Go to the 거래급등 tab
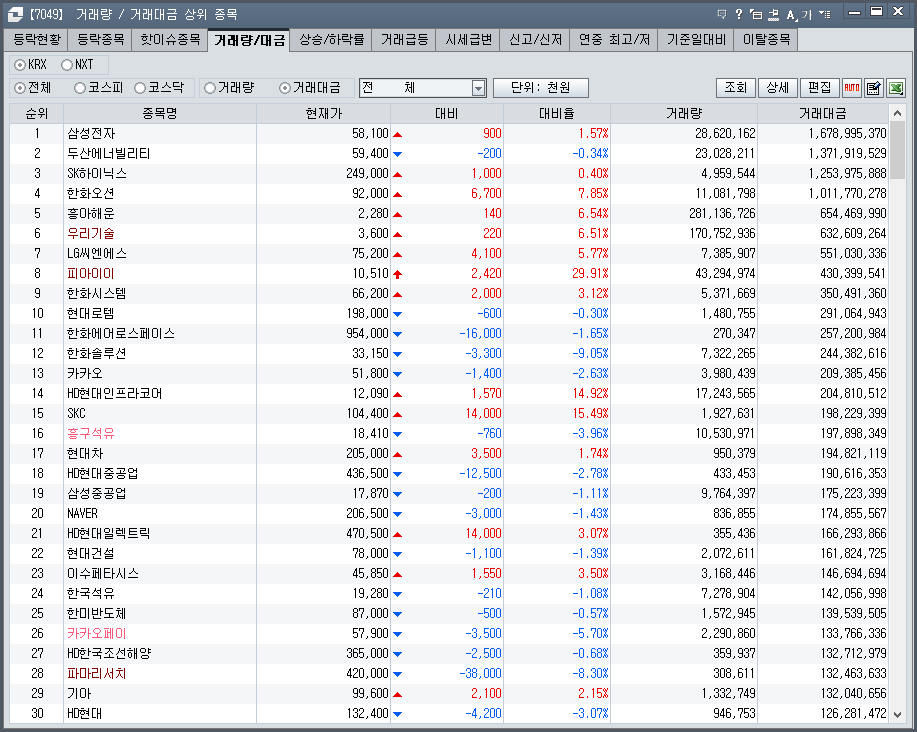 pyautogui.click(x=405, y=40)
